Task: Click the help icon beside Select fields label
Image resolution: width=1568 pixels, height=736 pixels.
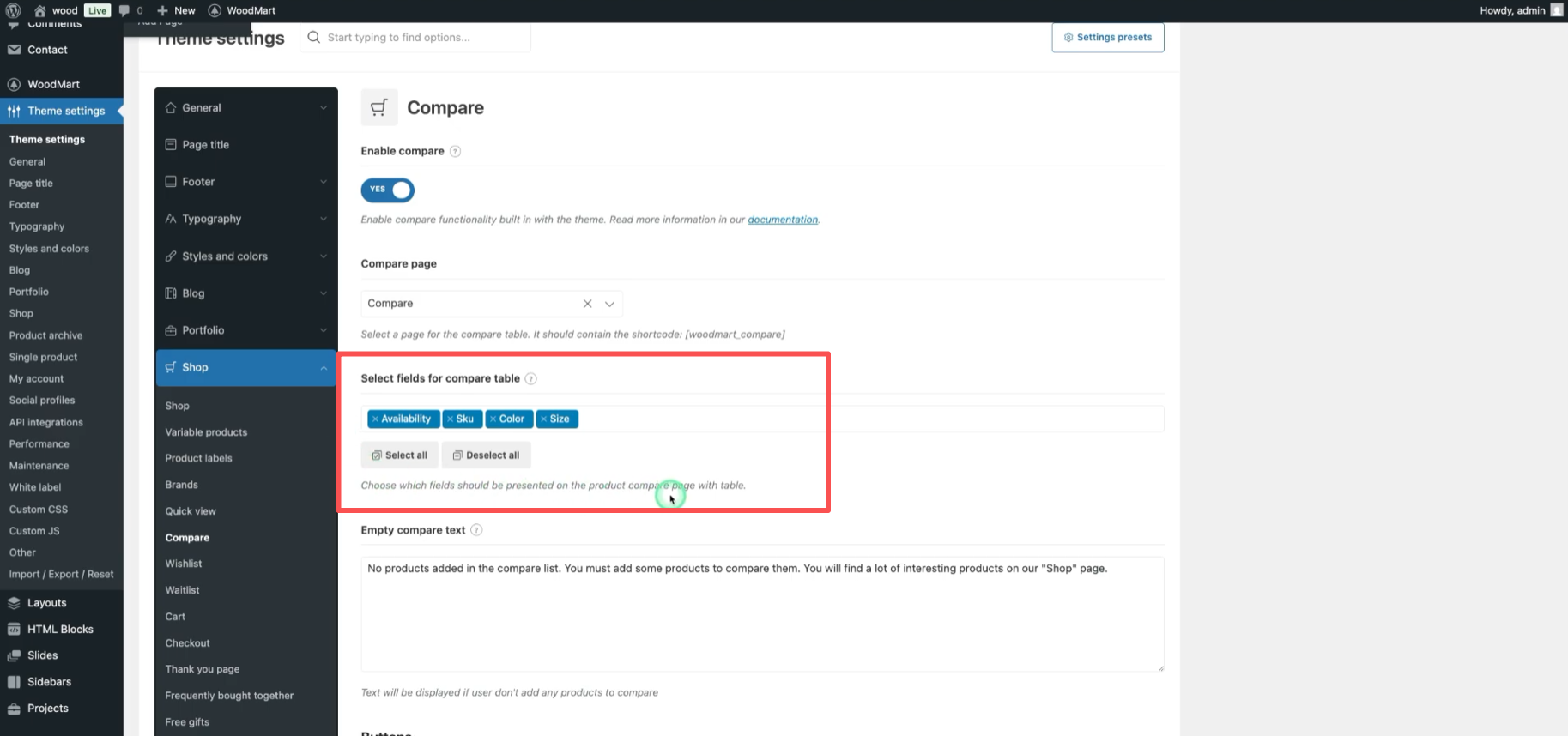Action: (x=530, y=378)
